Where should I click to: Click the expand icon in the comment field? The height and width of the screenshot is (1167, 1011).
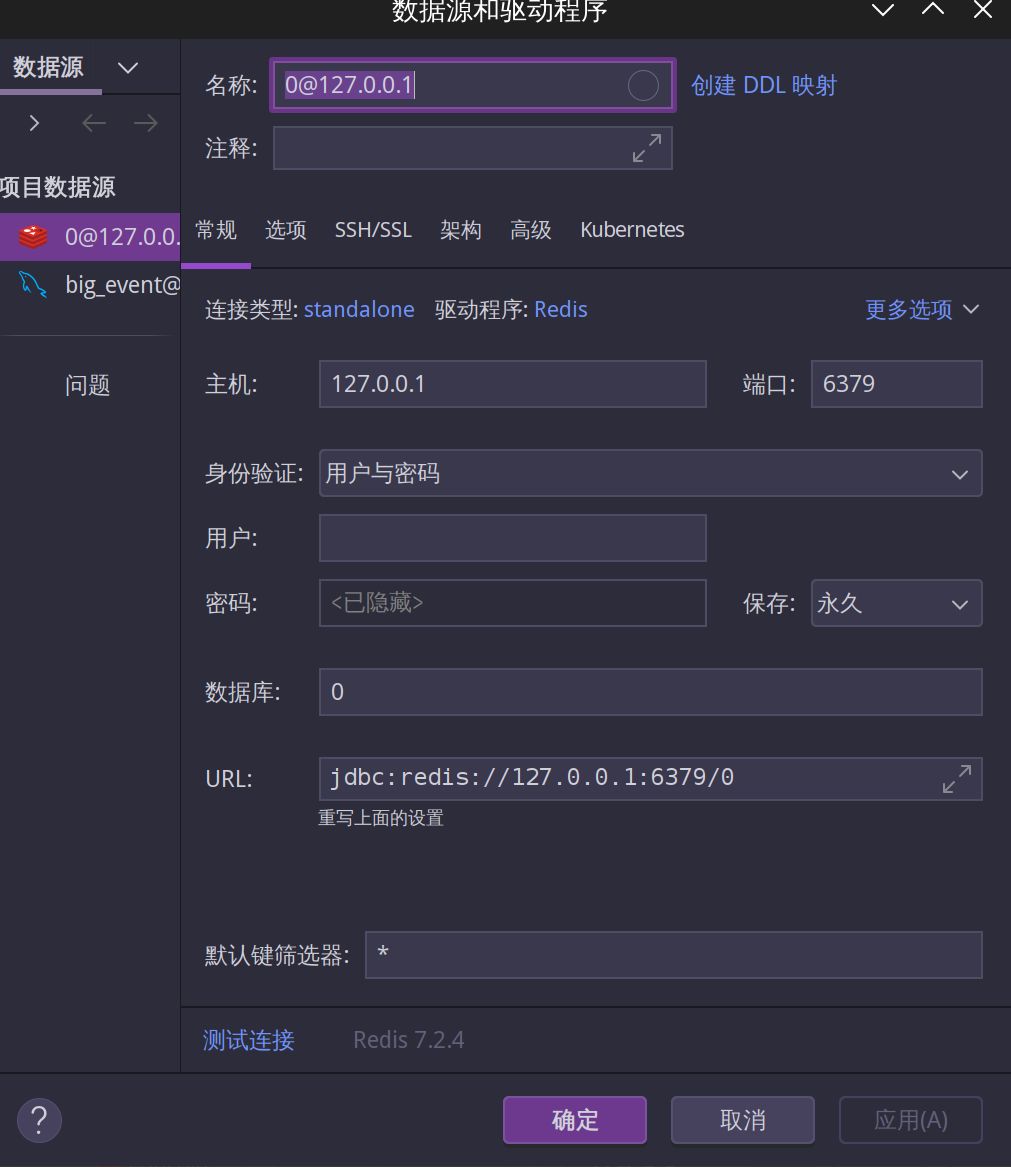pyautogui.click(x=647, y=149)
